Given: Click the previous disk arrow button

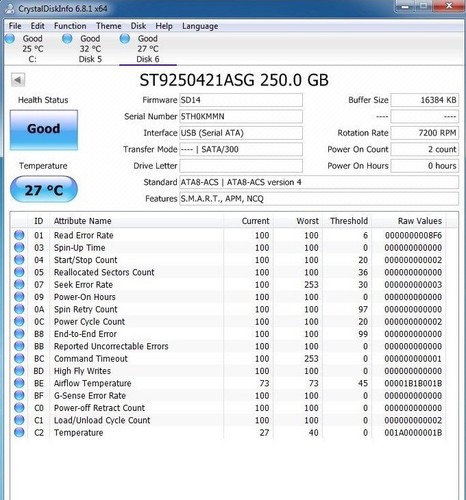Looking at the screenshot, I should [x=18, y=80].
